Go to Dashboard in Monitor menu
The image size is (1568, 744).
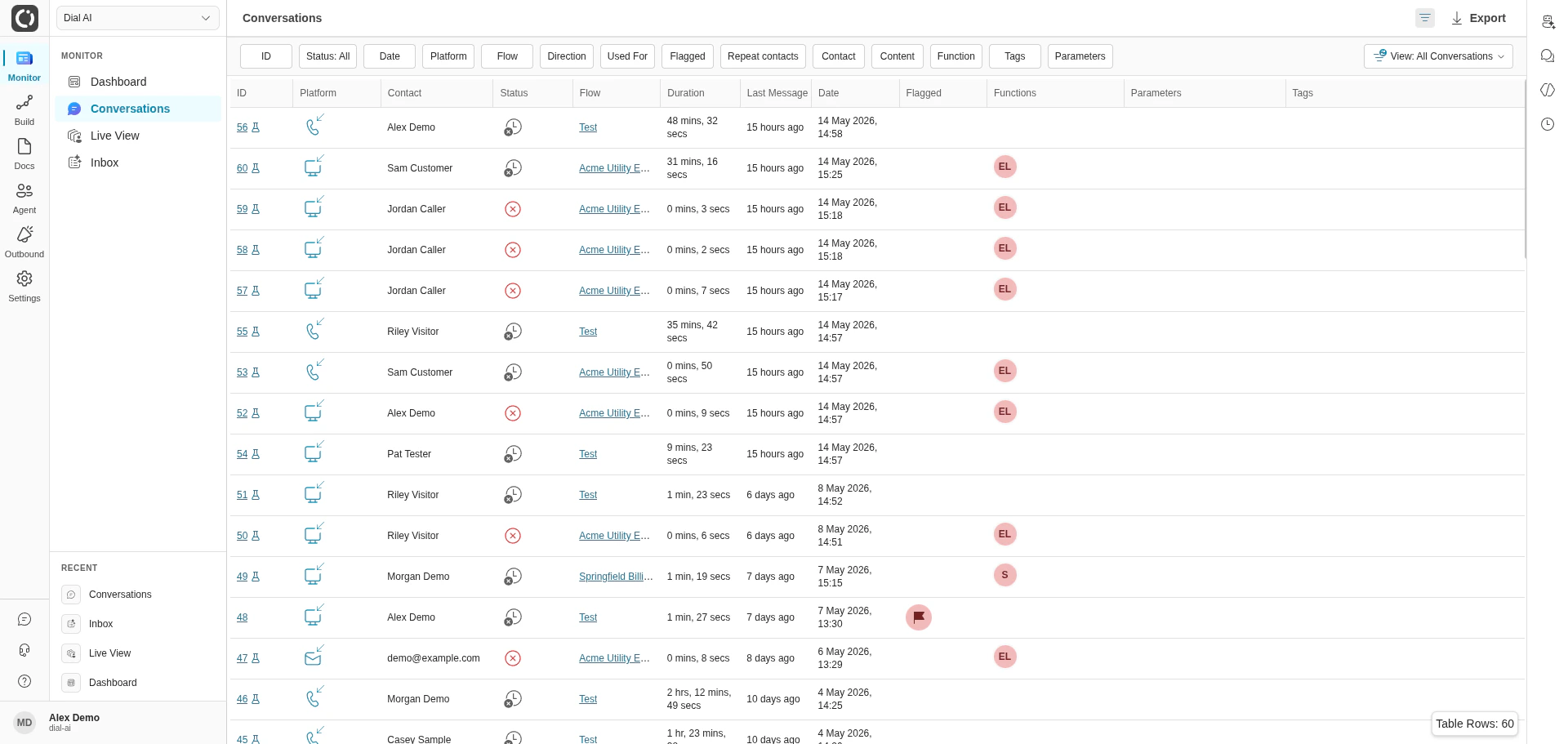coord(138,82)
